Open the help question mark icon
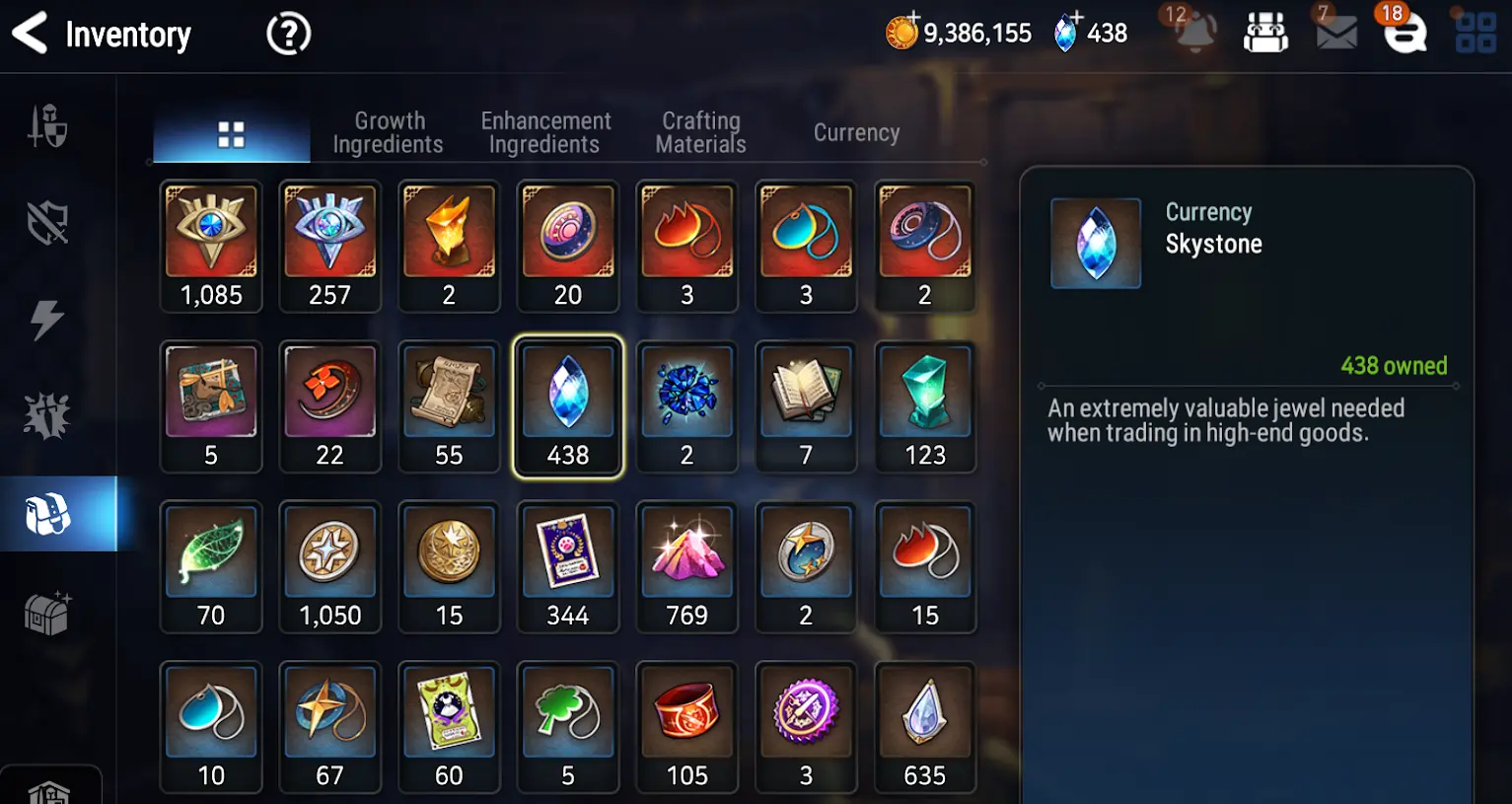1512x804 pixels. click(289, 35)
